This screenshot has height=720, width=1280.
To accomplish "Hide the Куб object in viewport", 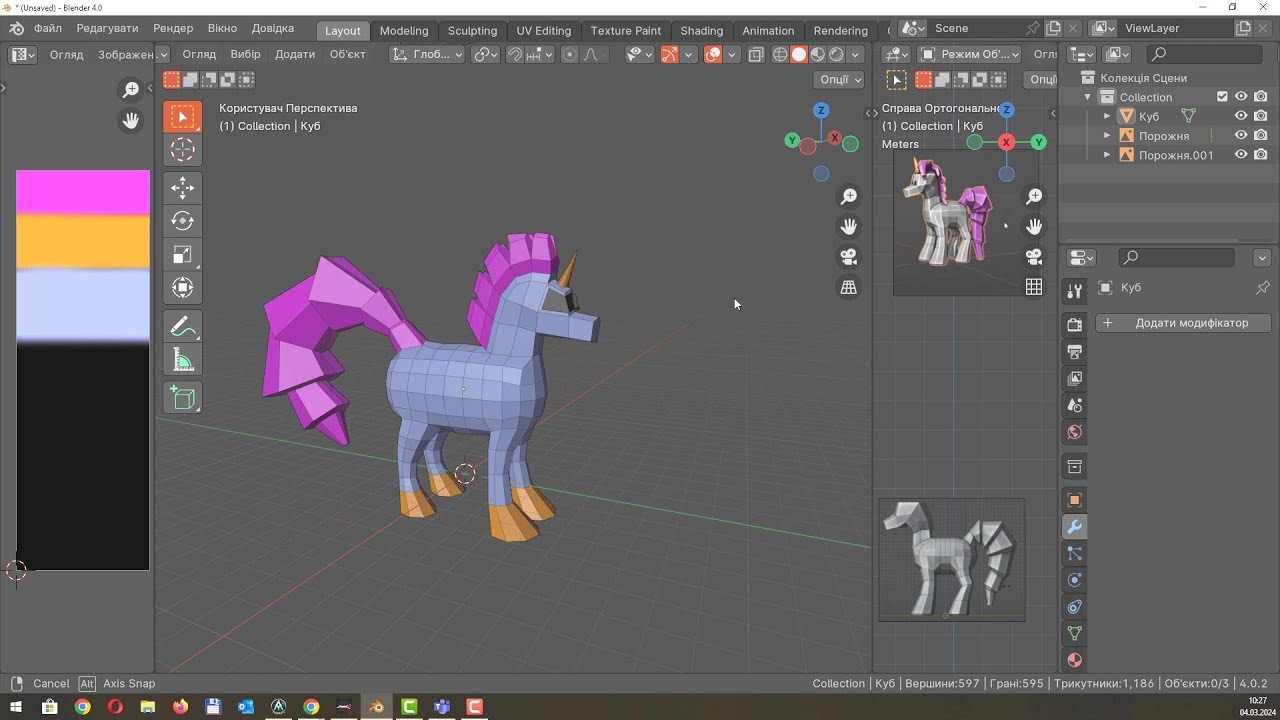I will click(x=1241, y=116).
